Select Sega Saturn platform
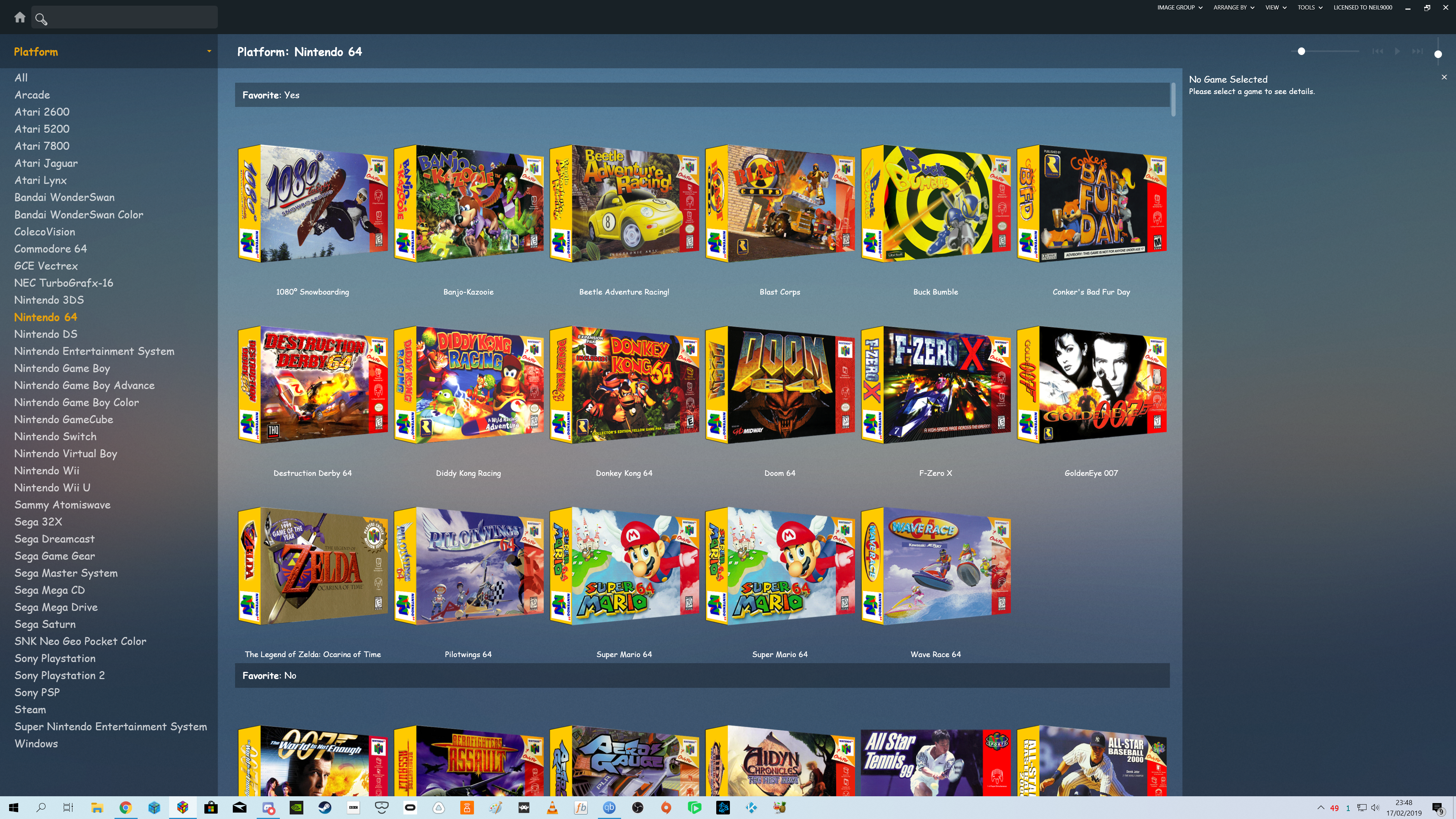Screen dimensions: 1456x819 45,624
